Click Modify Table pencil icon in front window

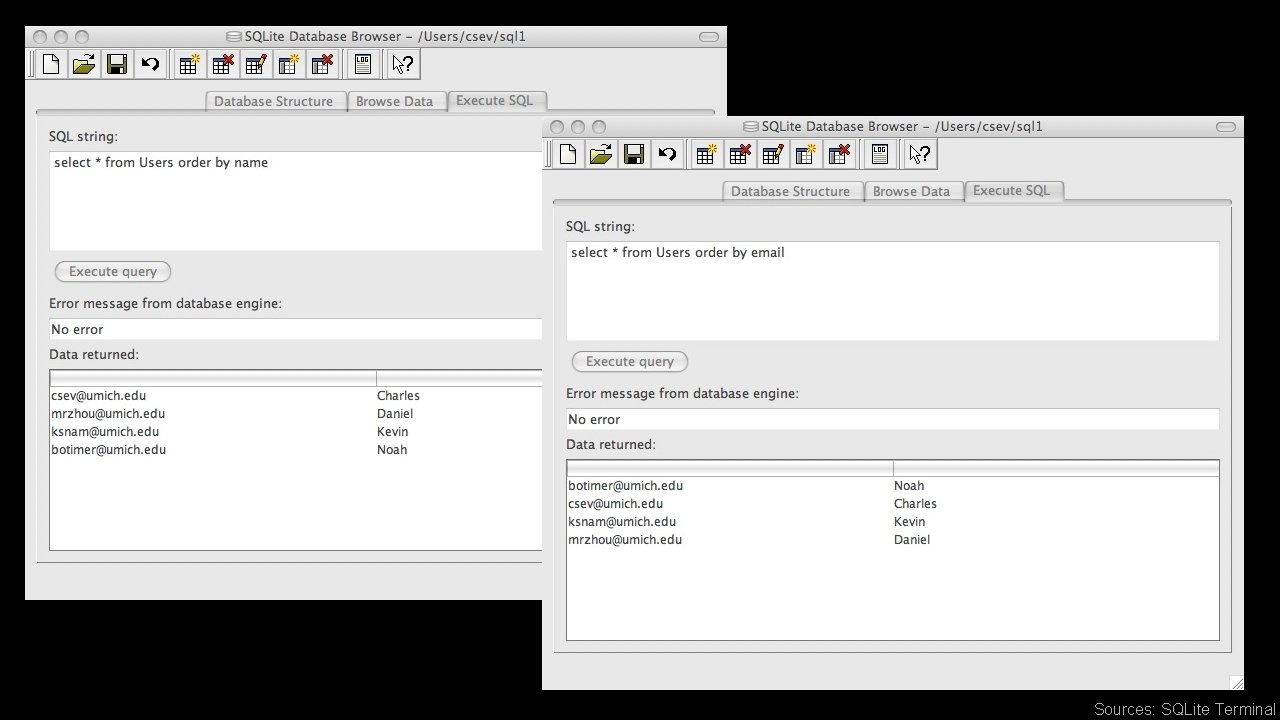pos(772,154)
